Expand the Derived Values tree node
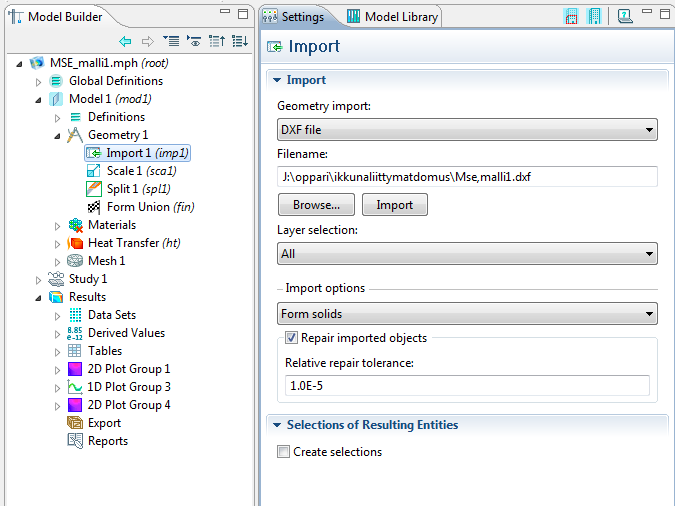 [57, 334]
